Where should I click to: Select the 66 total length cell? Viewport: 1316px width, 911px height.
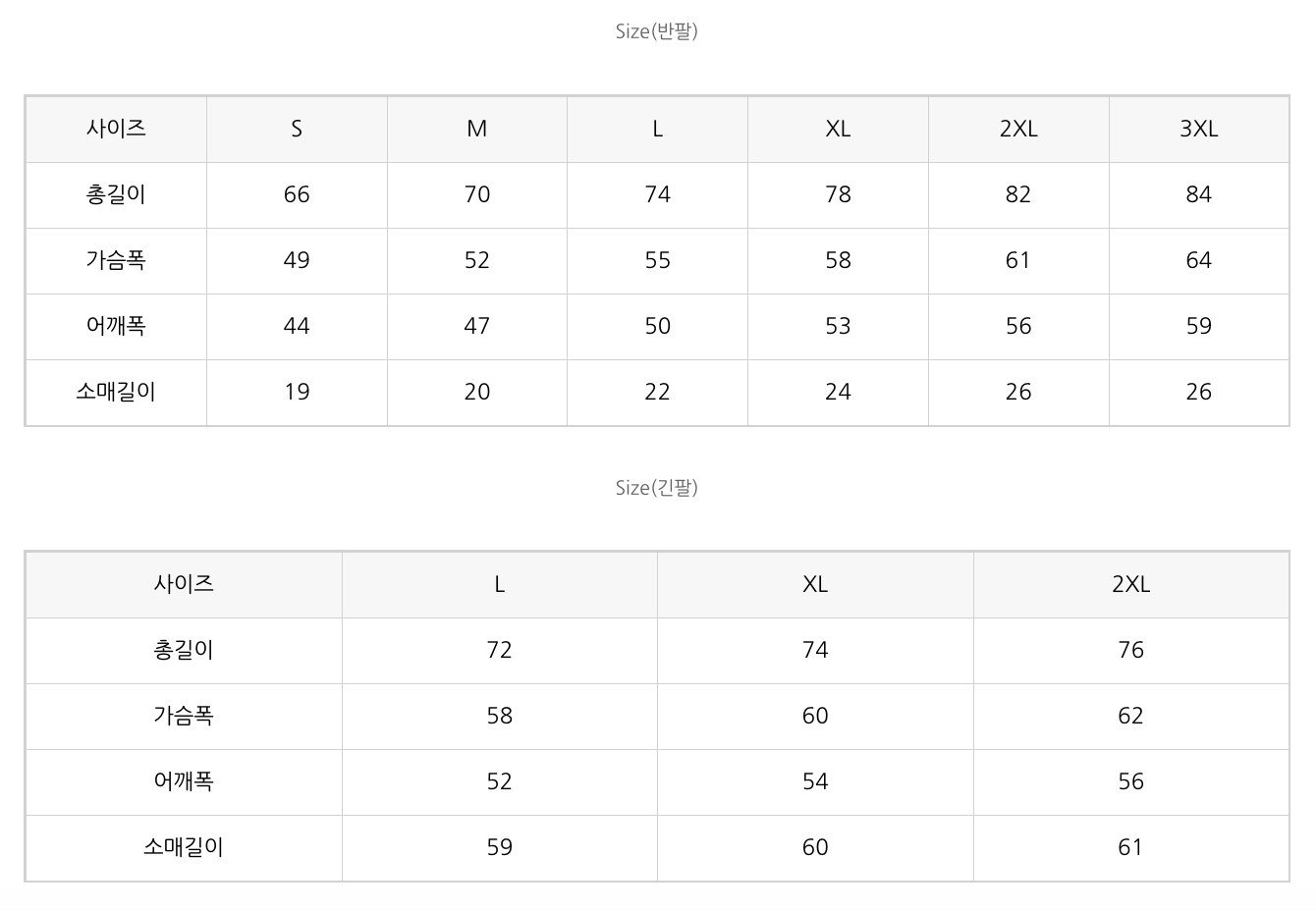pyautogui.click(x=297, y=194)
